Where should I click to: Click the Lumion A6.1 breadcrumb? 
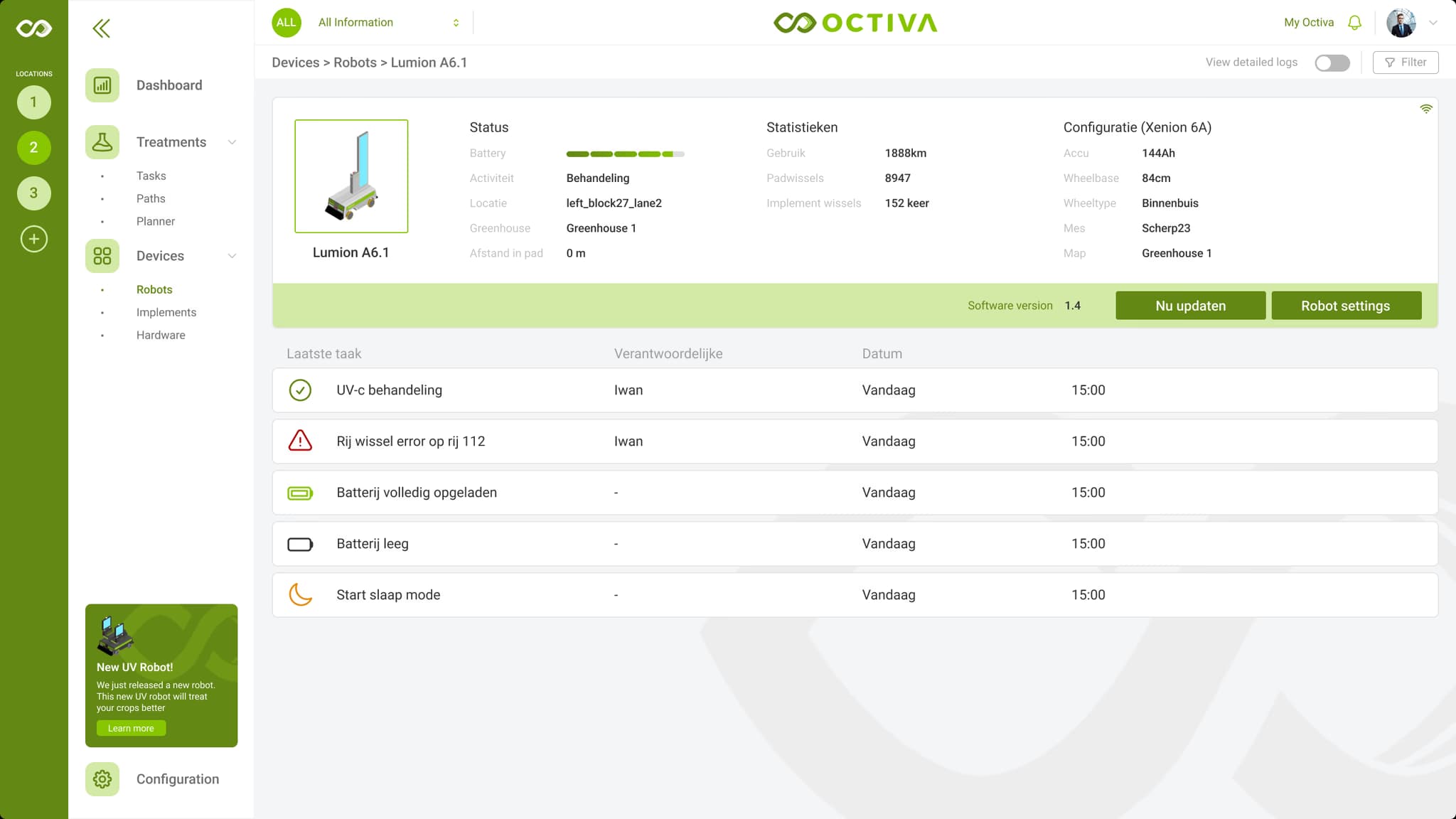pos(429,63)
